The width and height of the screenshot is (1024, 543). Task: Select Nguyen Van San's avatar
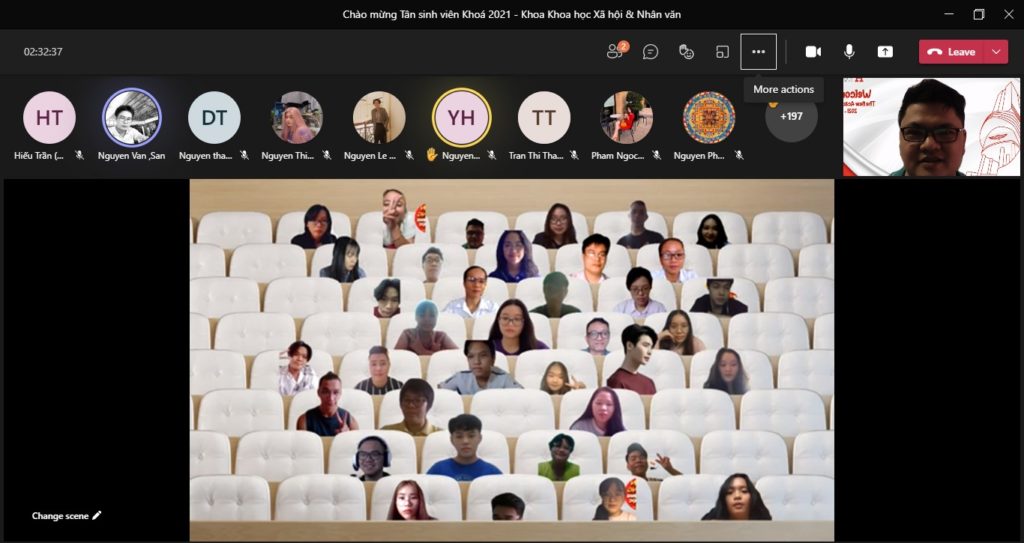click(132, 117)
